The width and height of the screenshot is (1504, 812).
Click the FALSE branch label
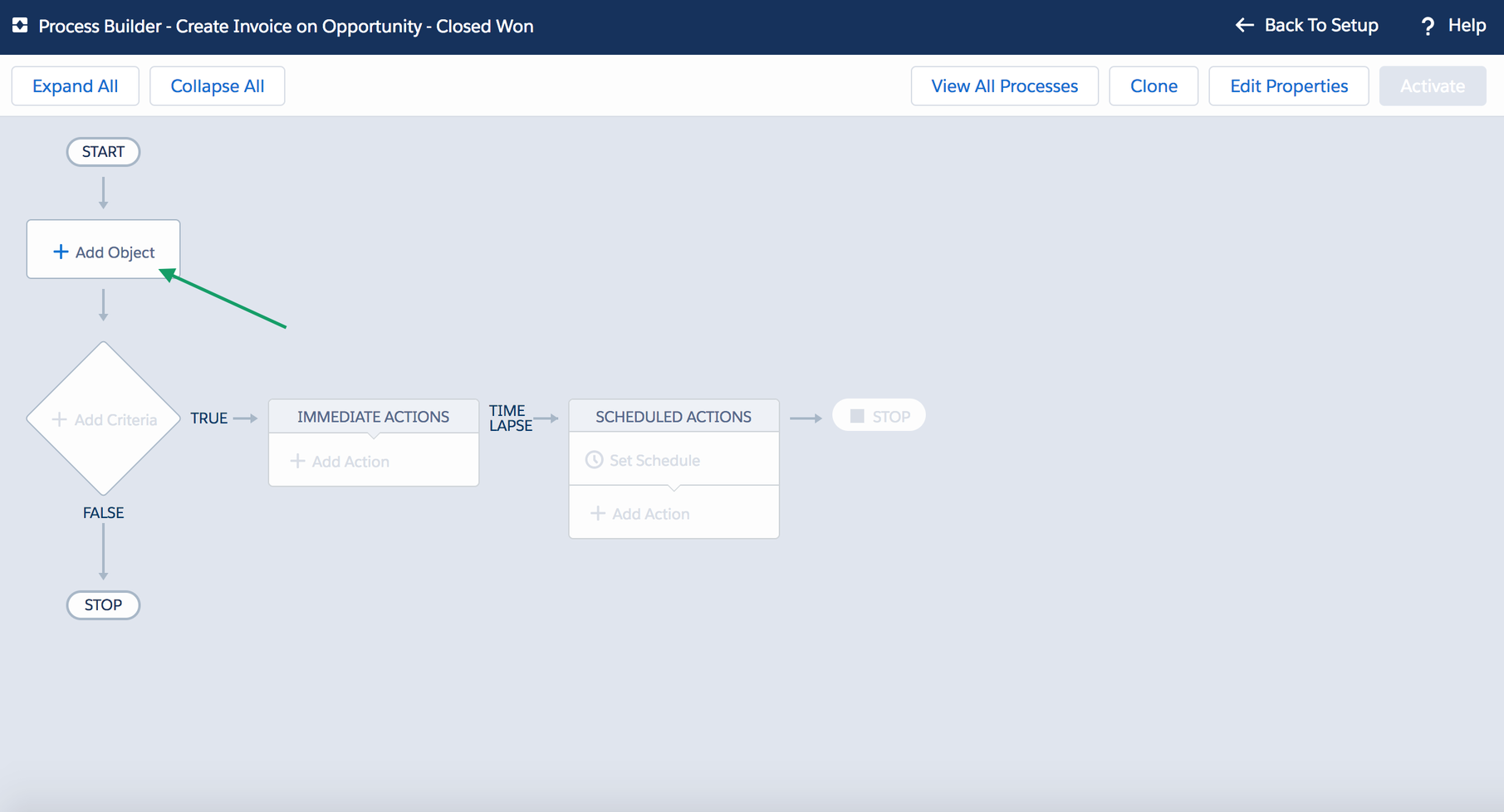click(103, 513)
